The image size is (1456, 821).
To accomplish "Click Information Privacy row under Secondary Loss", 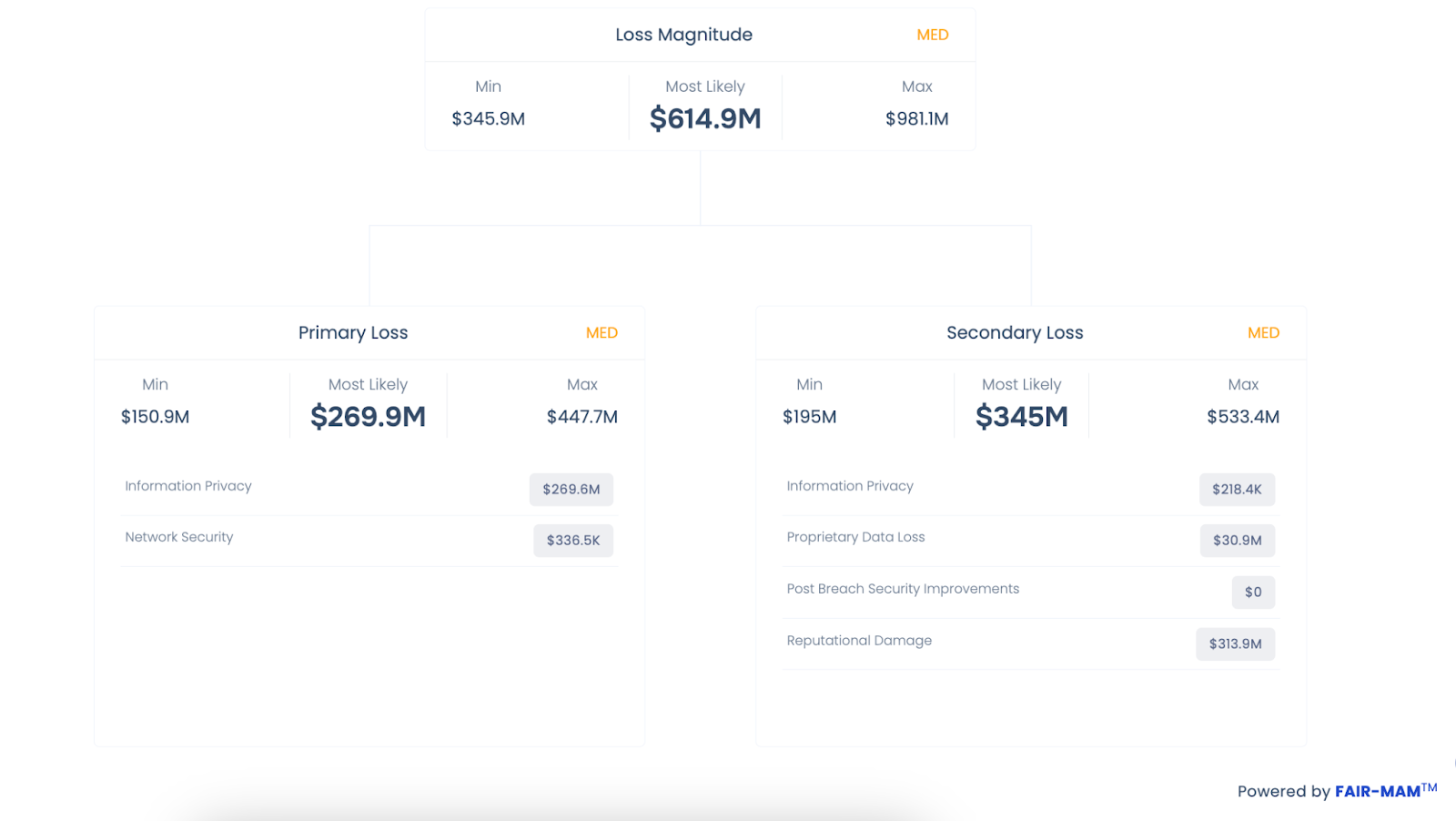I will (1031, 489).
